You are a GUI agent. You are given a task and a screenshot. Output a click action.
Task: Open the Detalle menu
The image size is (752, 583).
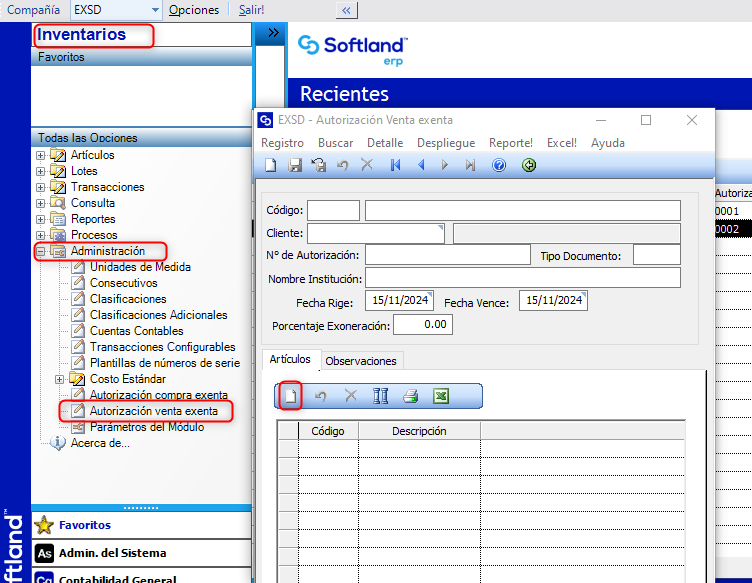[385, 143]
